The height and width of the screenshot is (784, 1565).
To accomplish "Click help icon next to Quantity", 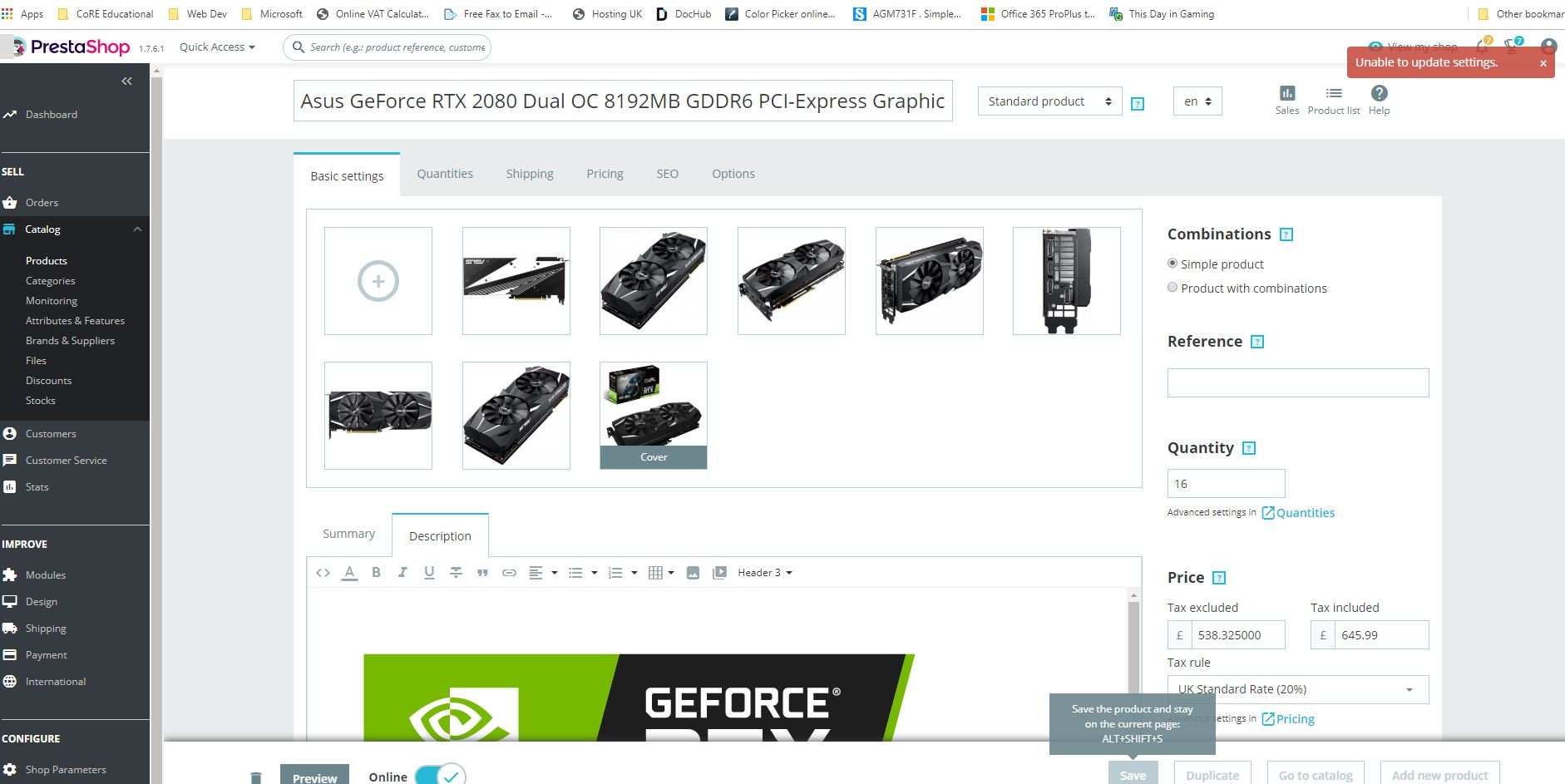I will (x=1248, y=448).
